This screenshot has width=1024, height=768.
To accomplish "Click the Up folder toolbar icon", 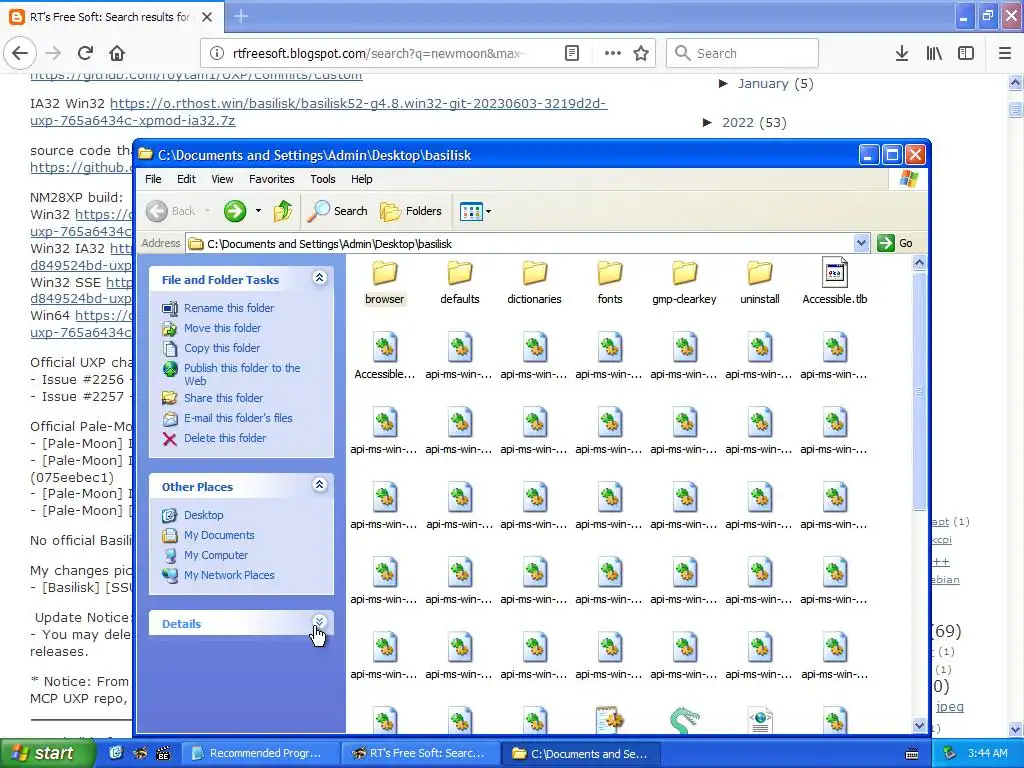I will pos(283,211).
